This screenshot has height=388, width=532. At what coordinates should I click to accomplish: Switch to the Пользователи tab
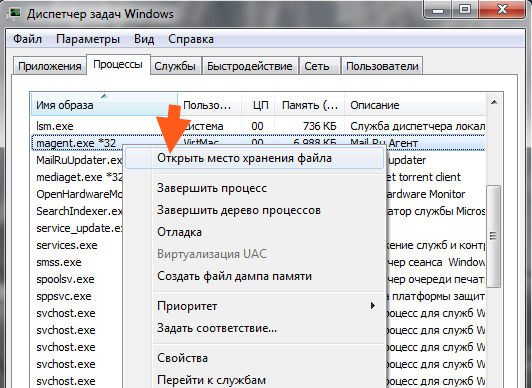(x=382, y=66)
